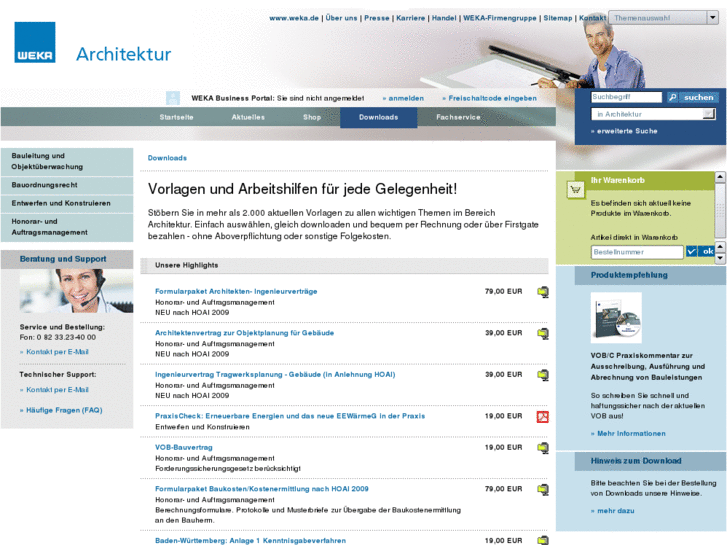727x545 pixels.
Task: Open the Fachservice tab
Action: coord(458,117)
